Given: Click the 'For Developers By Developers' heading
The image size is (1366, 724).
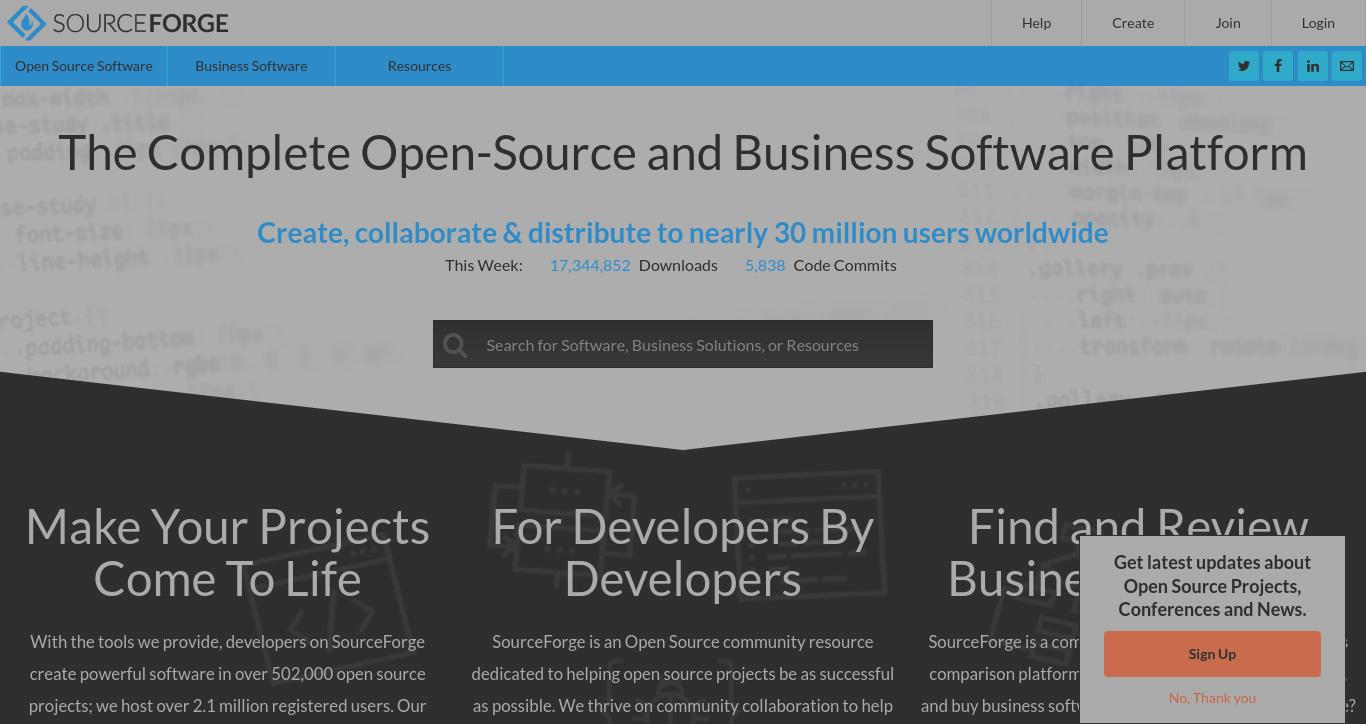Looking at the screenshot, I should (x=683, y=553).
